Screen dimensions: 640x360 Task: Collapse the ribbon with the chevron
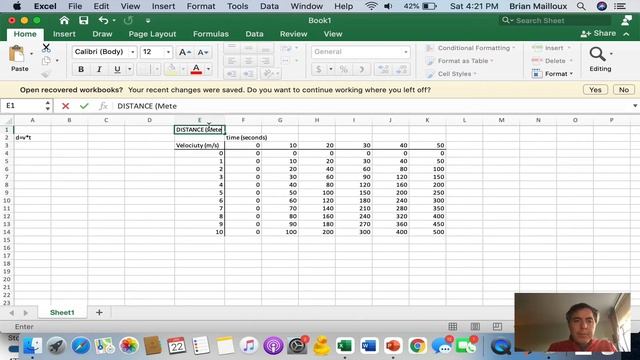coord(627,34)
